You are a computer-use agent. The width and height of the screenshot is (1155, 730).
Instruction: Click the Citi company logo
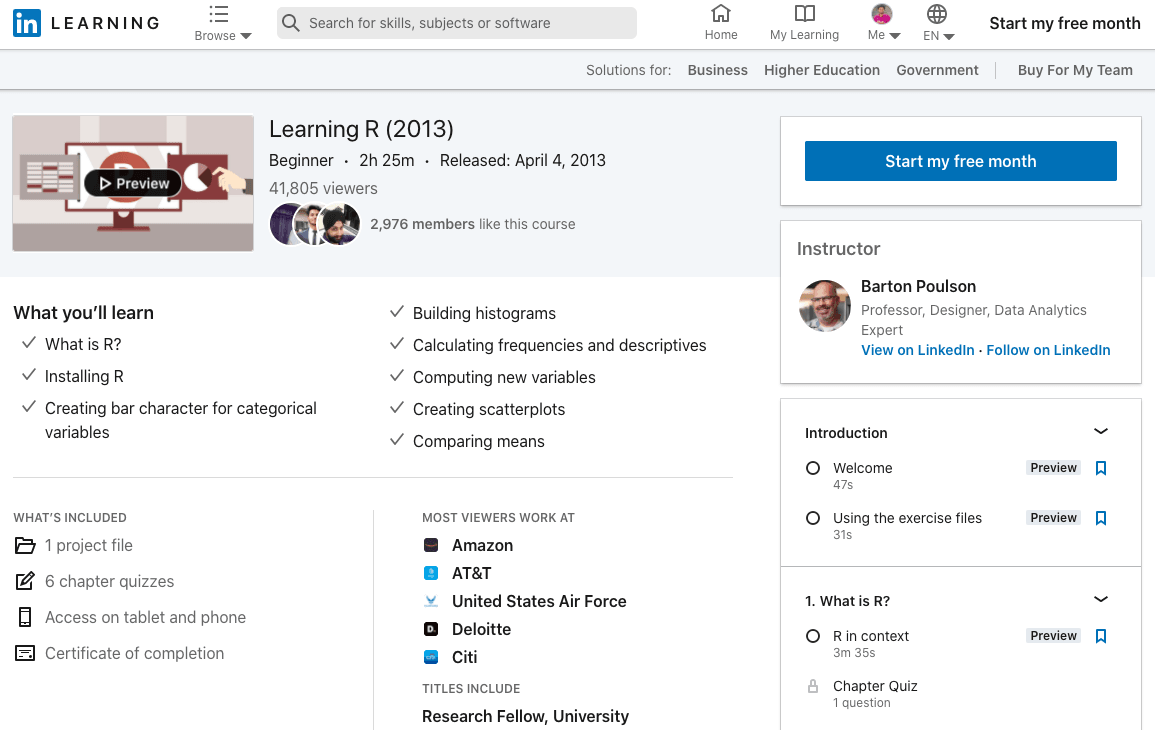(431, 657)
